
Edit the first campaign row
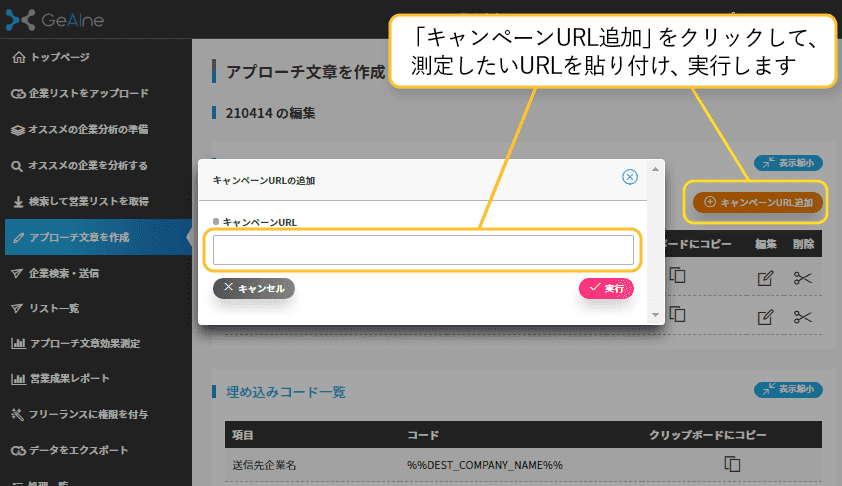(765, 278)
